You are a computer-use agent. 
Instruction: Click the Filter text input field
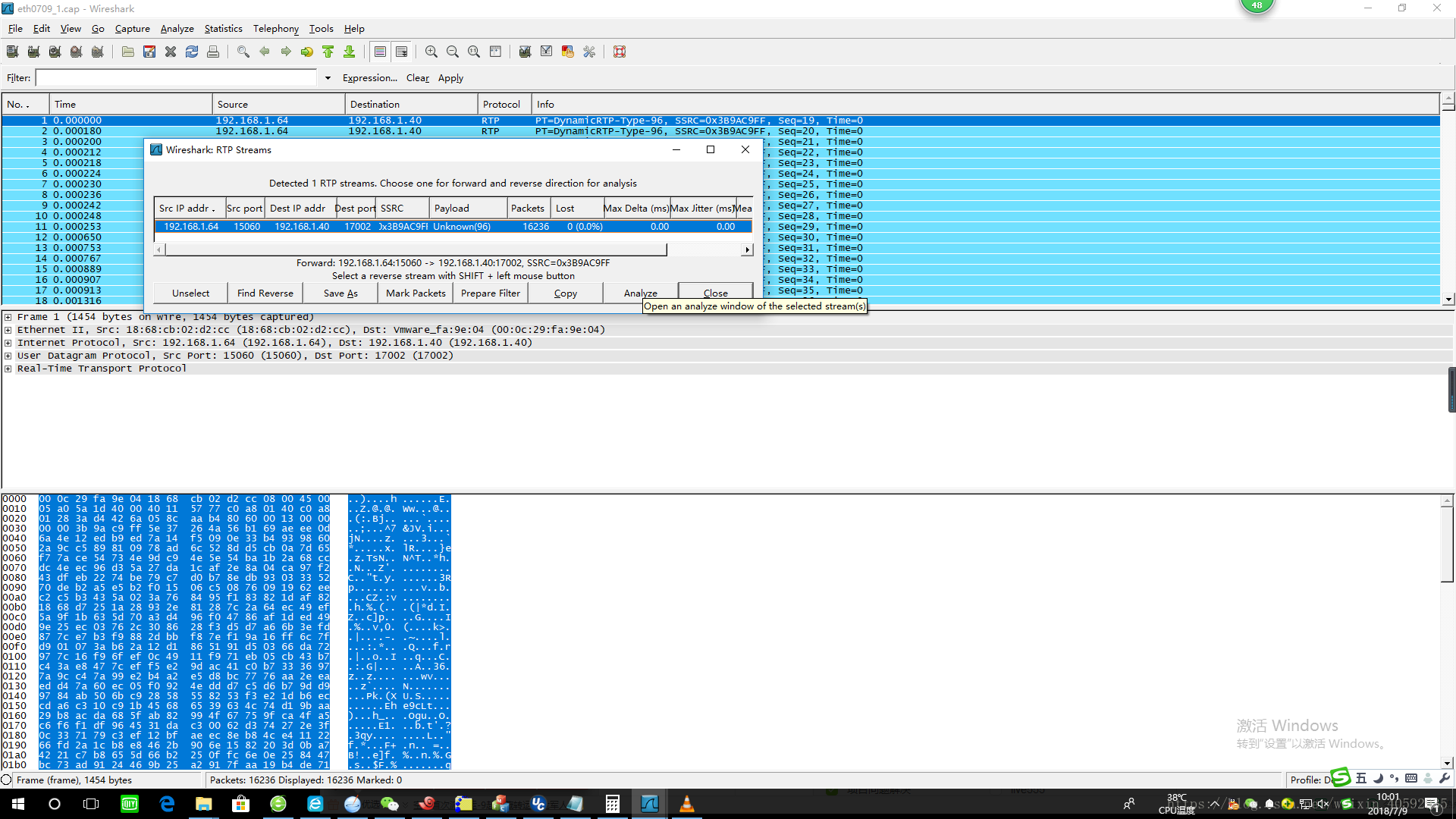pyautogui.click(x=176, y=78)
